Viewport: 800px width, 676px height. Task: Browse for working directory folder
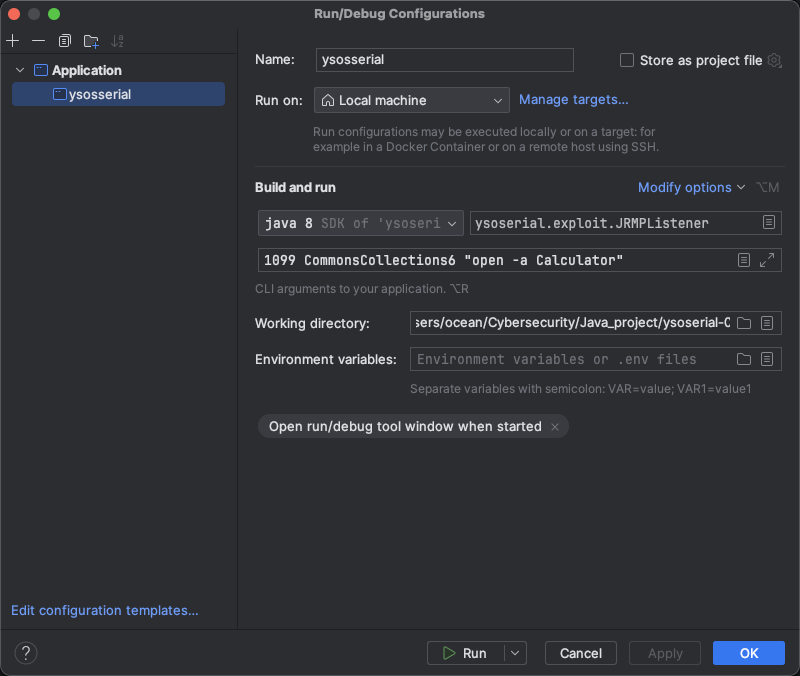[x=744, y=323]
